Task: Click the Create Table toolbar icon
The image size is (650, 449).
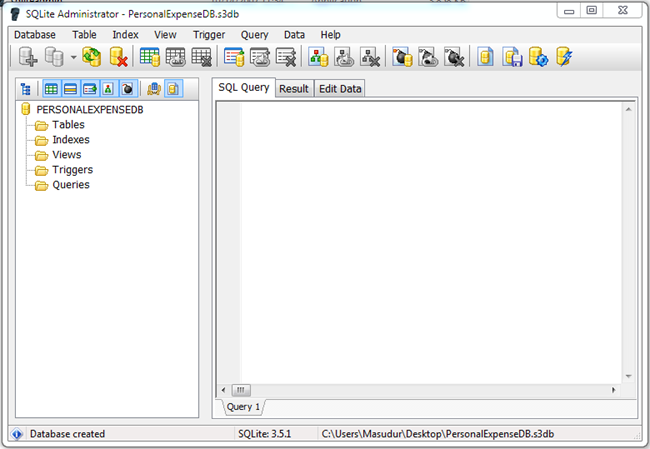Action: click(x=150, y=56)
